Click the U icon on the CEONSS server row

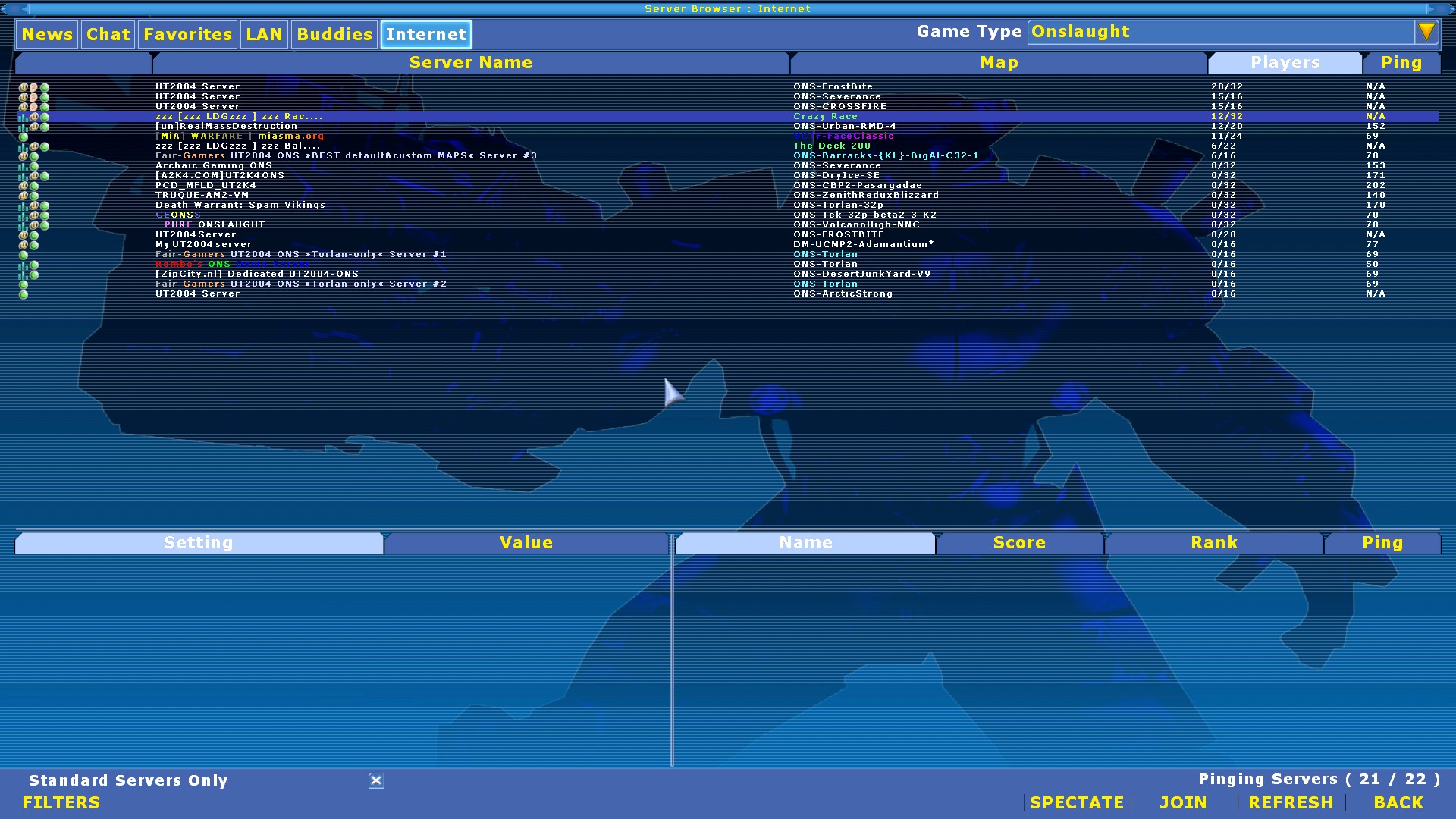[33, 215]
